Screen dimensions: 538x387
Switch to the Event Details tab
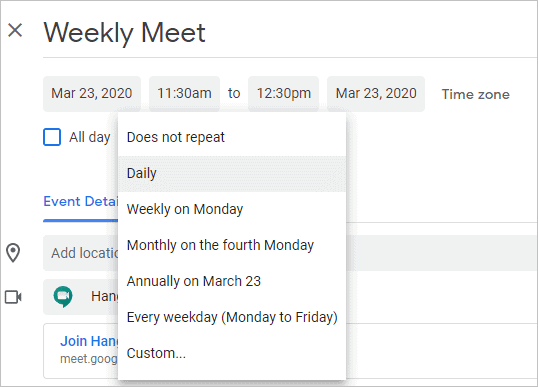coord(81,201)
